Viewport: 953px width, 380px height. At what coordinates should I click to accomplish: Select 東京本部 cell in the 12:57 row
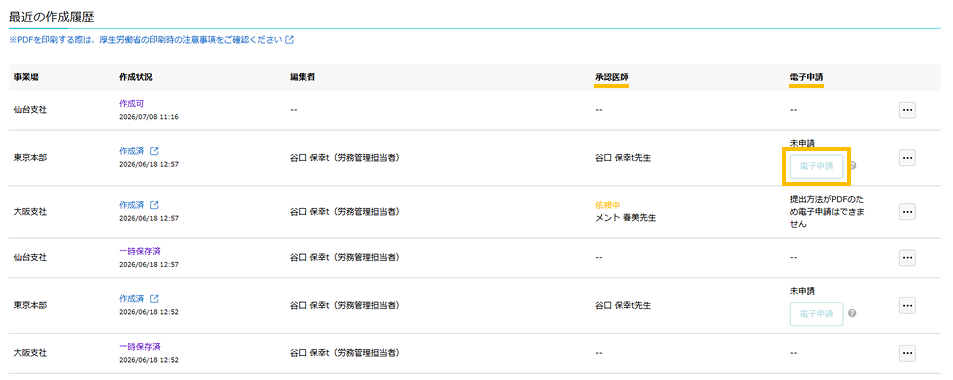30,157
